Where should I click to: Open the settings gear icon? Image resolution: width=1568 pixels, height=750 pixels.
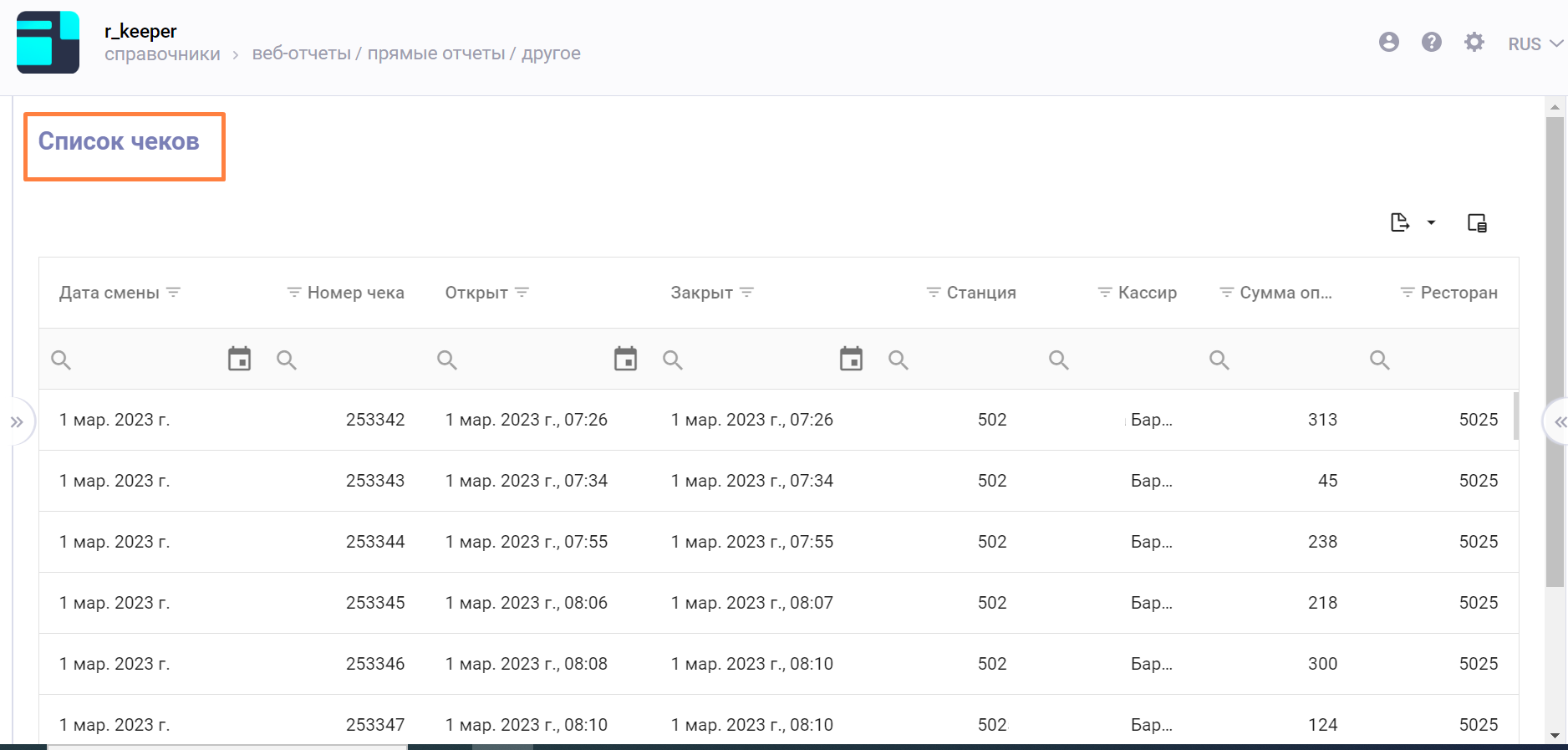1474,43
